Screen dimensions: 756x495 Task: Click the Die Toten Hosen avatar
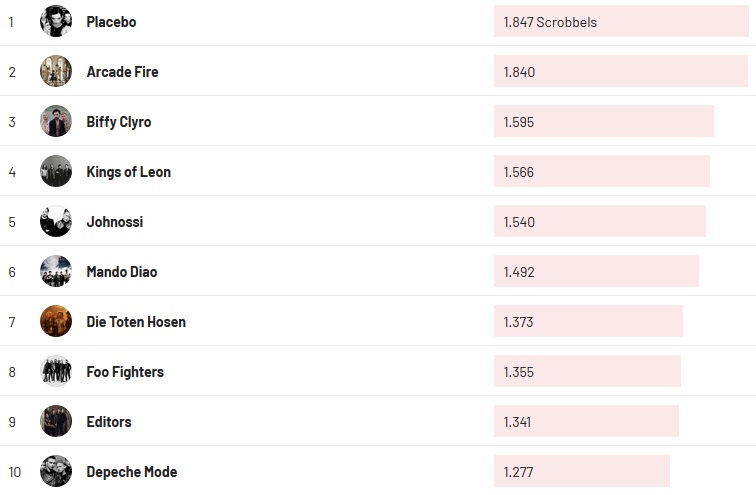coord(56,321)
